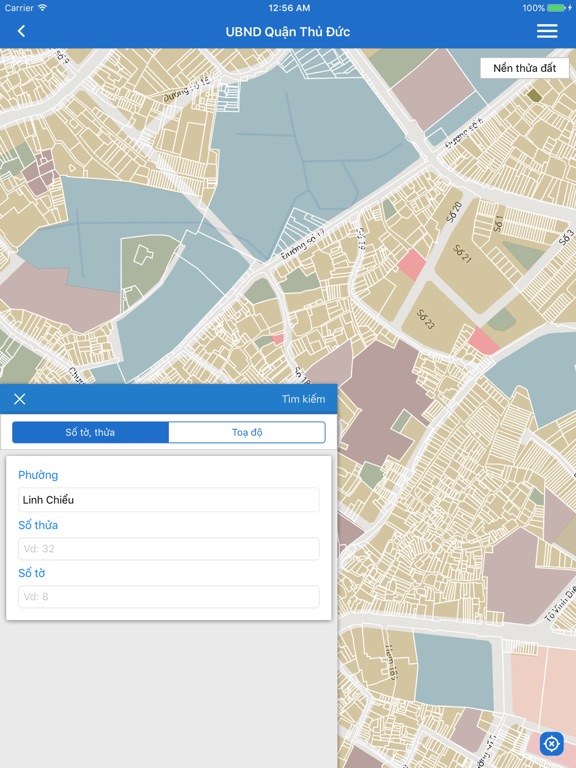The image size is (576, 768).
Task: Select red parcel near Số 20 street
Action: coord(411,264)
